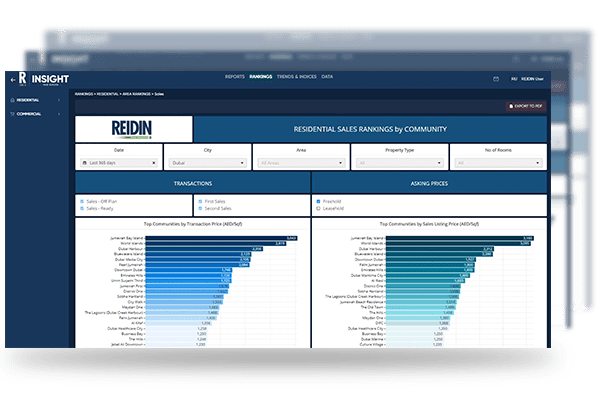This screenshot has width=615, height=418.
Task: Click World Islands bar in Transaction chart
Action: pyautogui.click(x=215, y=244)
